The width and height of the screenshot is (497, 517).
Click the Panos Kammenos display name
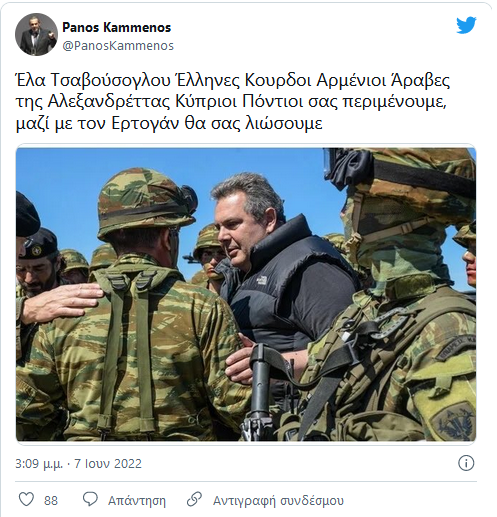[116, 27]
